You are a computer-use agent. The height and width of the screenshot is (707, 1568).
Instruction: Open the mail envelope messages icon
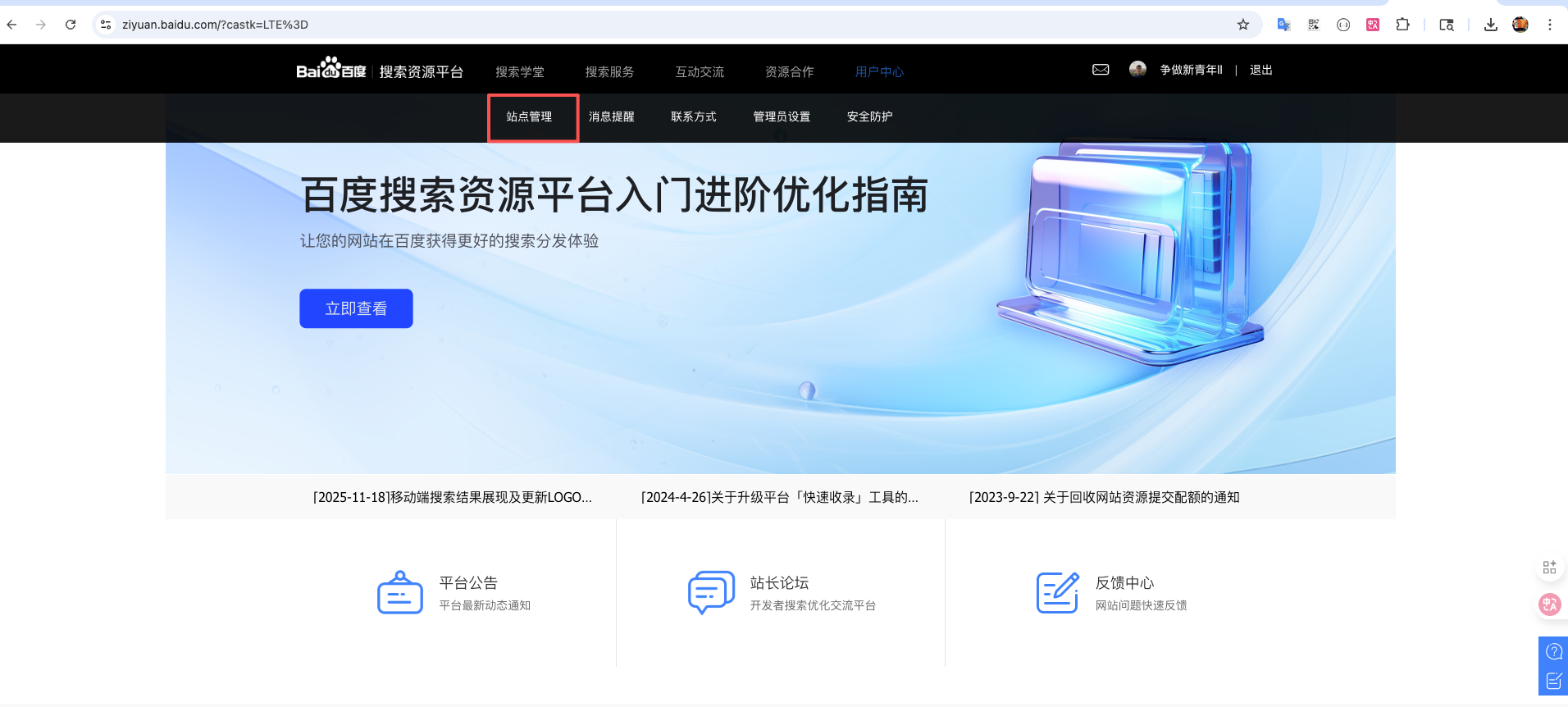tap(1101, 70)
